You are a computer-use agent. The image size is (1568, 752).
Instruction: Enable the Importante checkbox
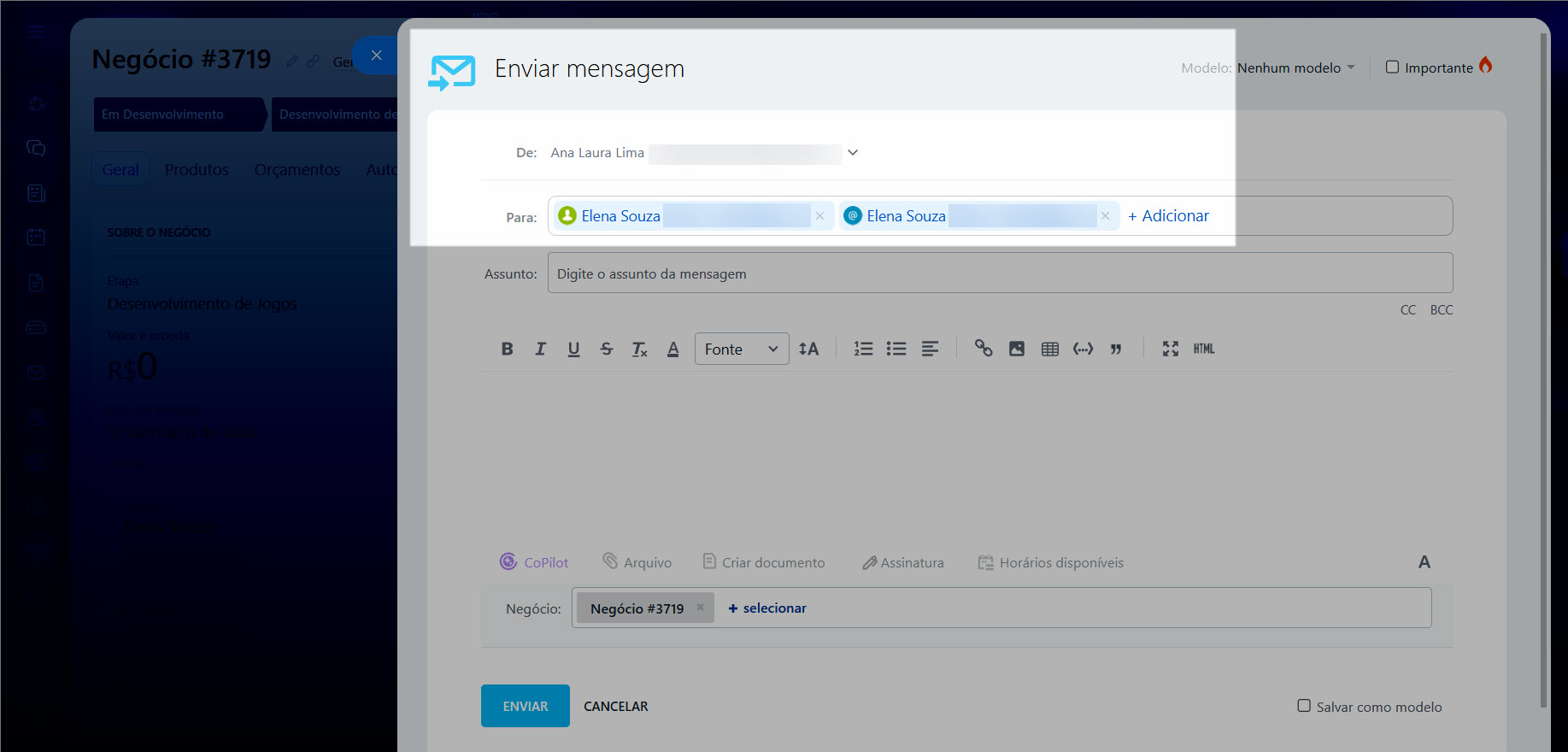[1392, 67]
